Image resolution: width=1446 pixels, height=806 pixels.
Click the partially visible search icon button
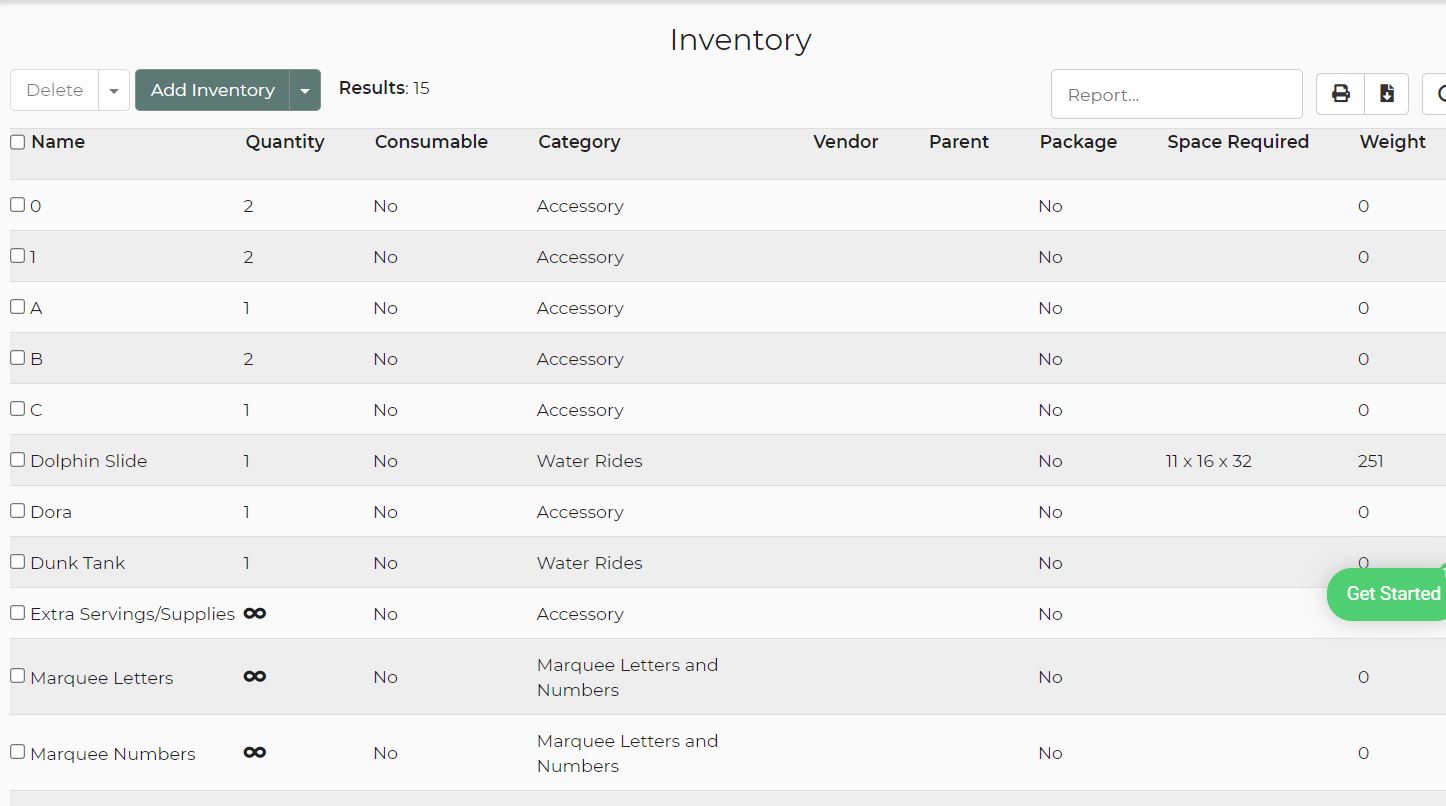(x=1436, y=94)
